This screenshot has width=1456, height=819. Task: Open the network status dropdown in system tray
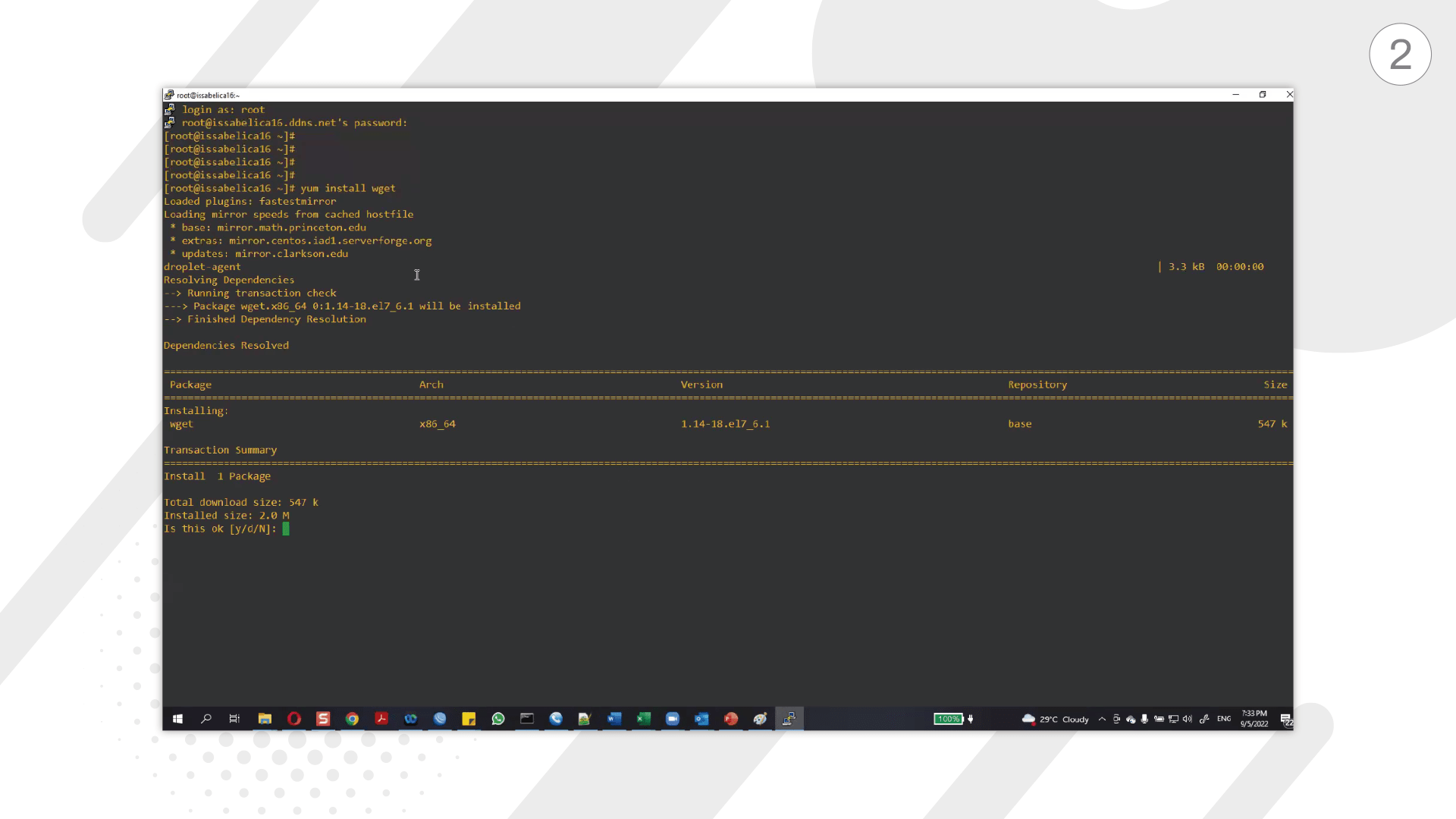click(1173, 719)
